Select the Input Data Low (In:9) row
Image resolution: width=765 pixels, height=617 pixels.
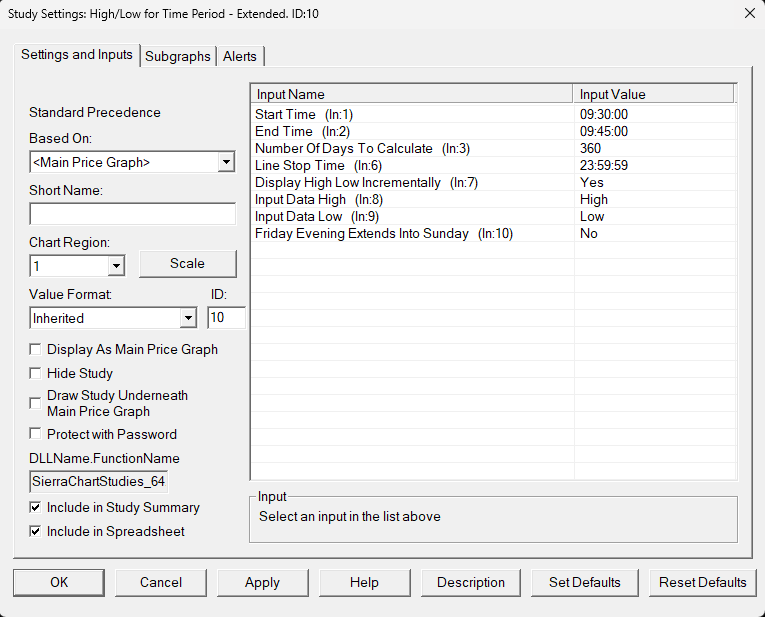click(493, 217)
